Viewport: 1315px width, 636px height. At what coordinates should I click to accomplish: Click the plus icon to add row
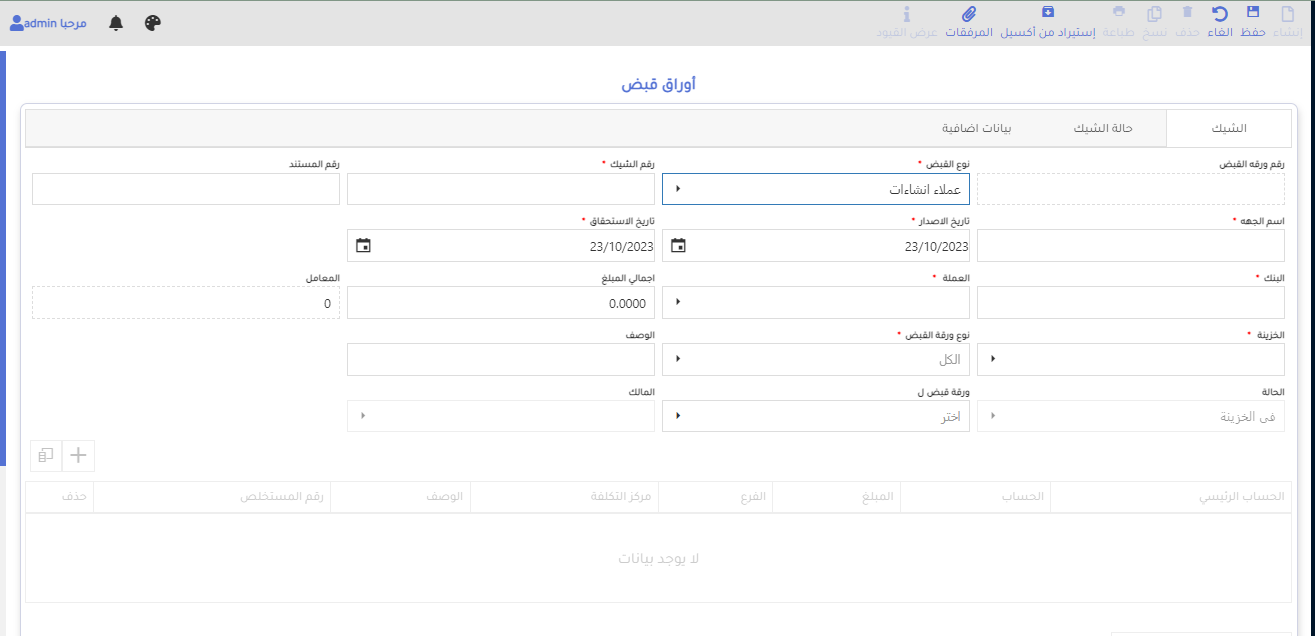pos(78,455)
